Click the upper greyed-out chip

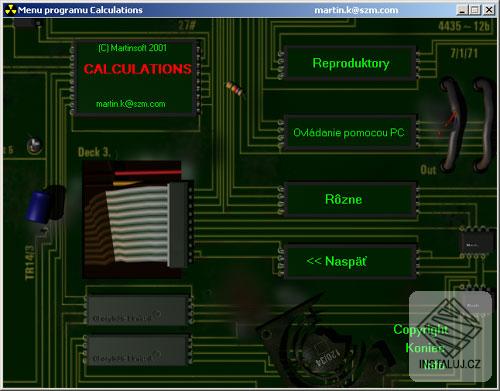tap(137, 311)
